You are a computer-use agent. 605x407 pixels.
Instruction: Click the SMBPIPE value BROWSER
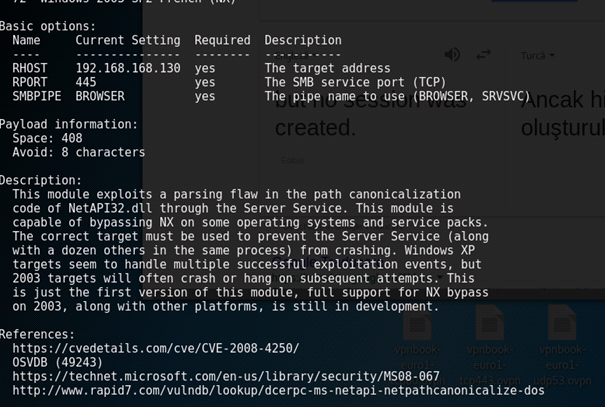pyautogui.click(x=100, y=96)
